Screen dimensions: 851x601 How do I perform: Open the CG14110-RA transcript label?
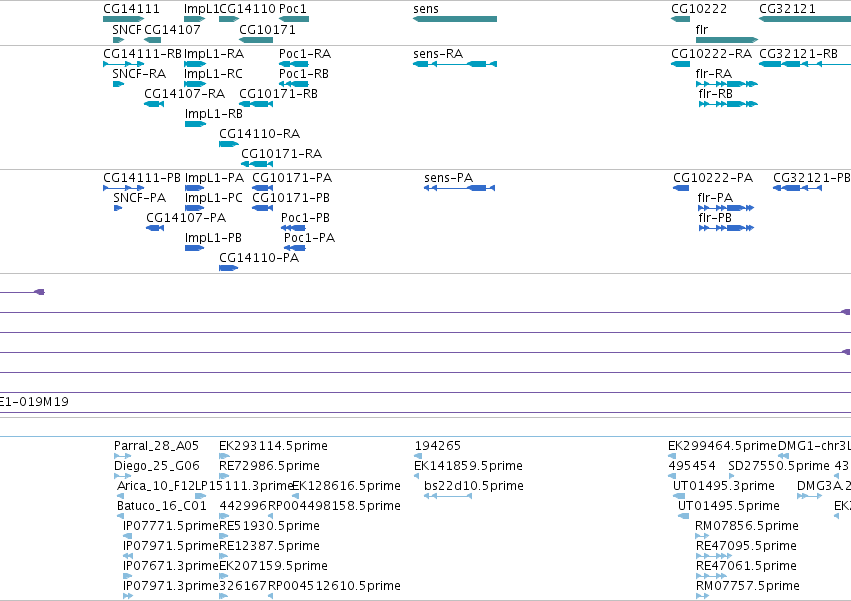click(x=259, y=134)
